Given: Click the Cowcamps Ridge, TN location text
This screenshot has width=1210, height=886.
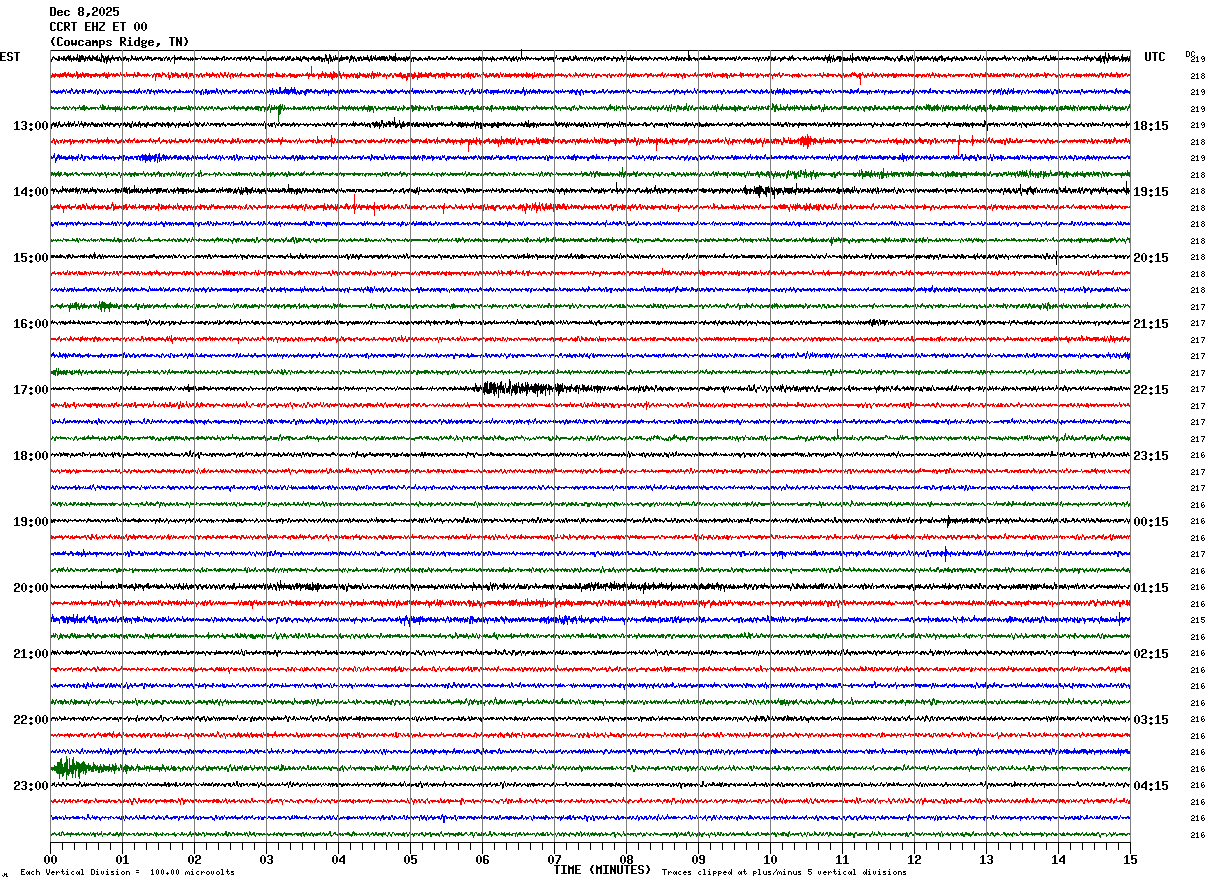Looking at the screenshot, I should [x=119, y=42].
